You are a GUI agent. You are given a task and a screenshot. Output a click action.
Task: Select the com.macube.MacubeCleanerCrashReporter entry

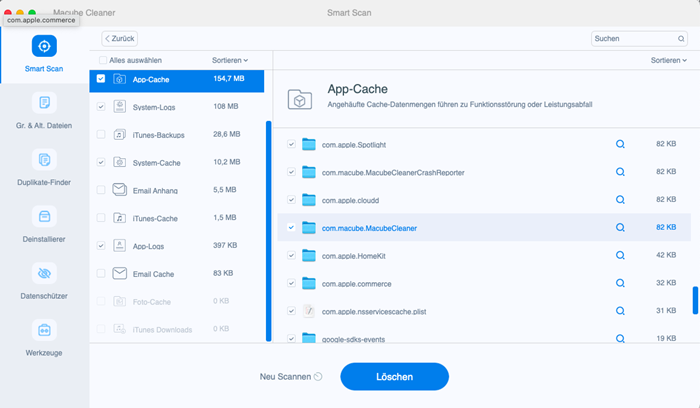484,172
